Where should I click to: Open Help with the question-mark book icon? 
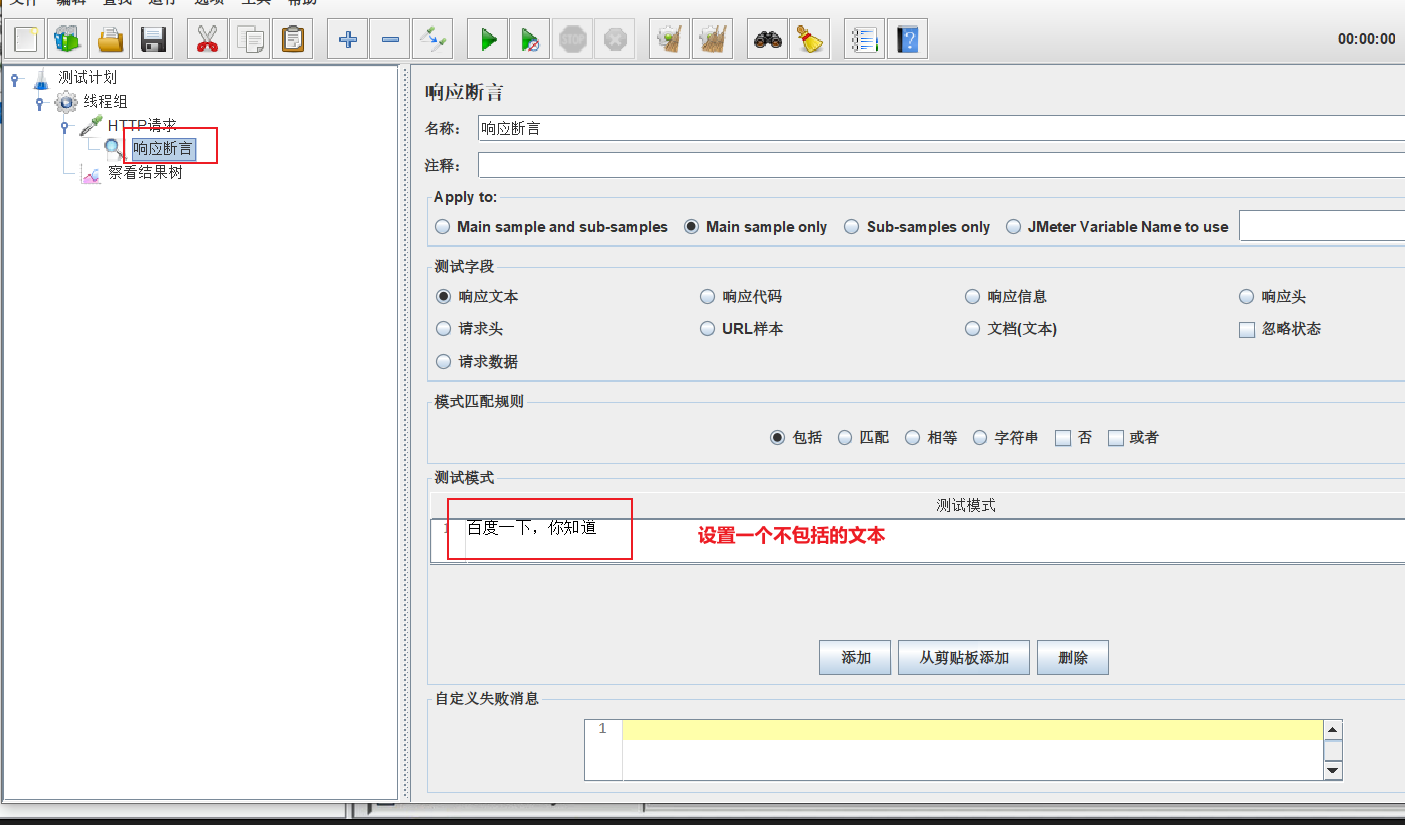(907, 40)
